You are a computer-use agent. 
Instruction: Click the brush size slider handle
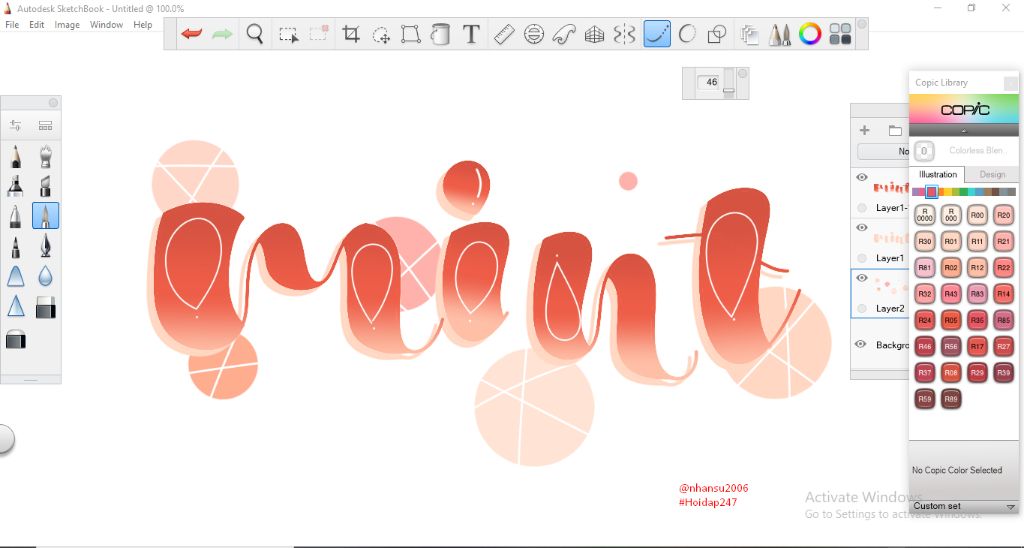(x=729, y=91)
